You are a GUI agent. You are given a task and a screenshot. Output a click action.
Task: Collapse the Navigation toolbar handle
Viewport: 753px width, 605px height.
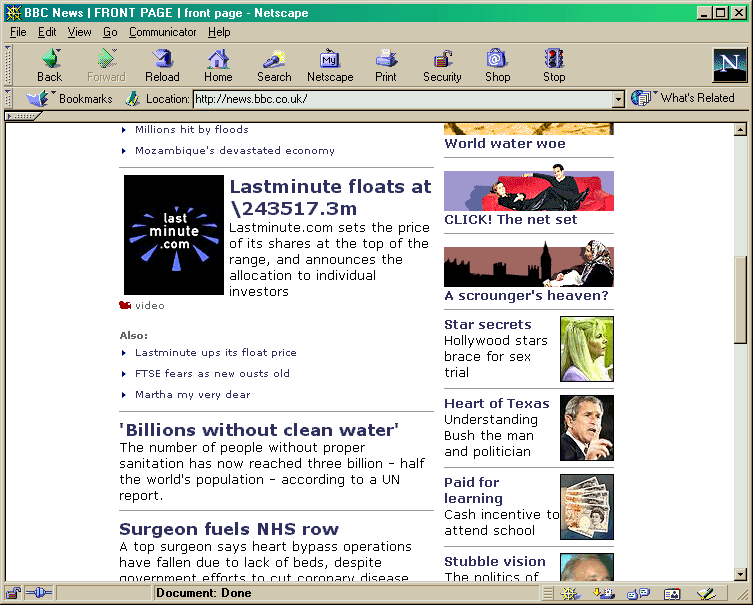point(8,65)
